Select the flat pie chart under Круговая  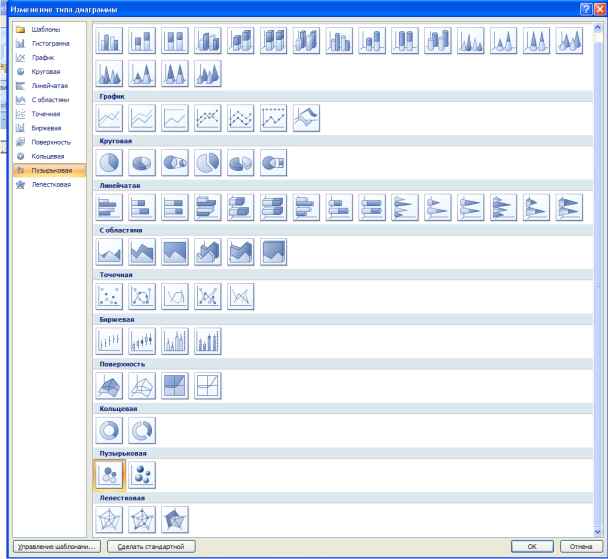tap(109, 162)
